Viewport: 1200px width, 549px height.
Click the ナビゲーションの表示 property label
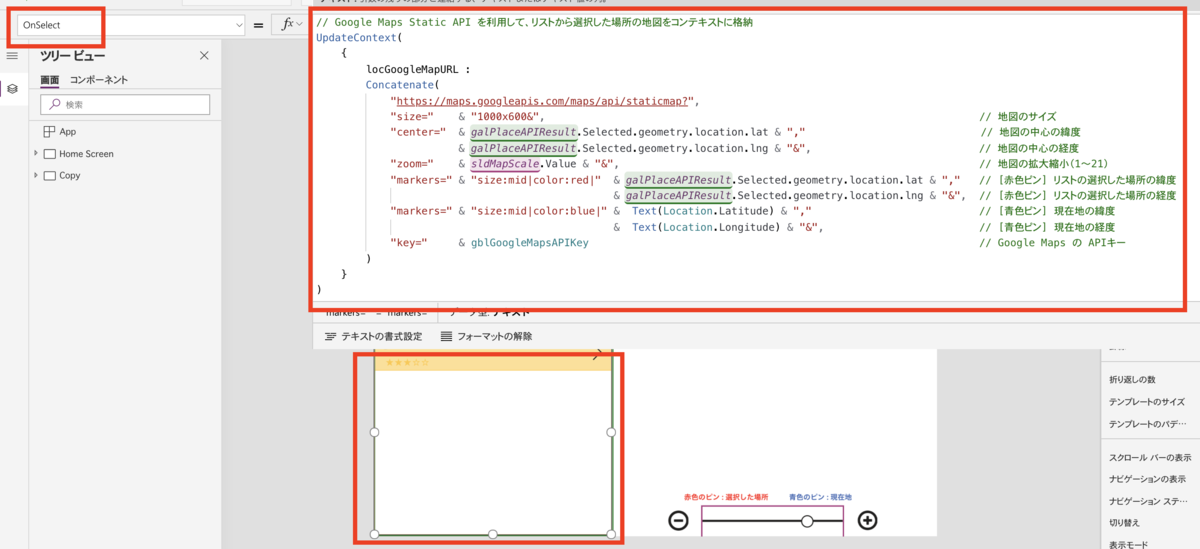(1147, 479)
